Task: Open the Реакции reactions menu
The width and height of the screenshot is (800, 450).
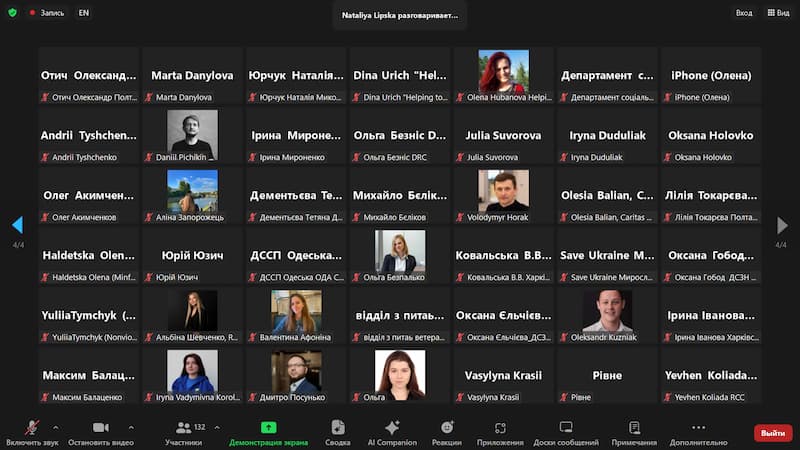Action: (x=447, y=431)
